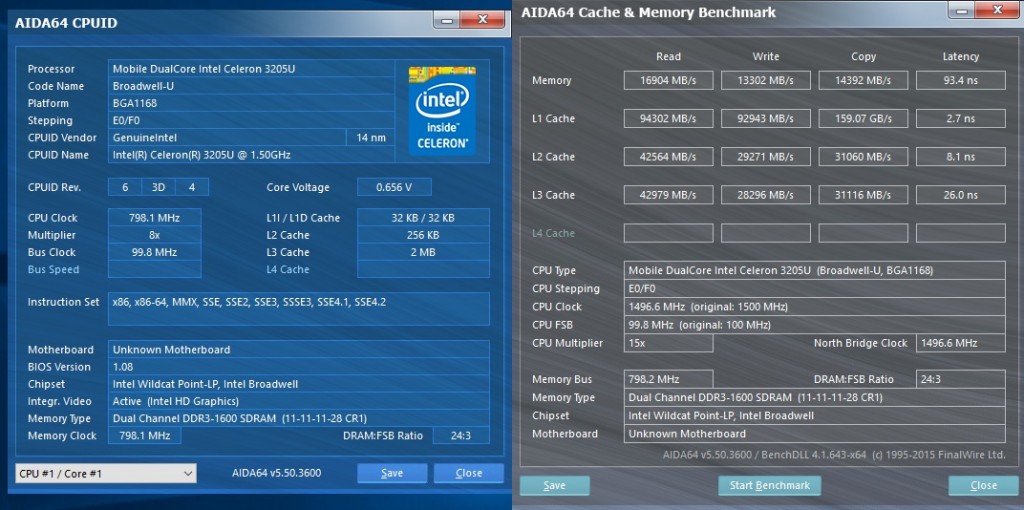Click the Memory Write result 13302 MB/s
Image resolution: width=1024 pixels, height=510 pixels.
pos(765,80)
